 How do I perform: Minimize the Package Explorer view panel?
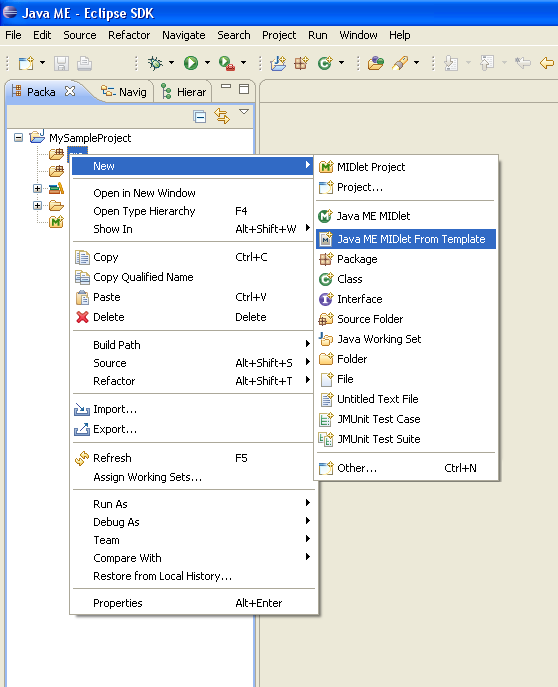226,87
